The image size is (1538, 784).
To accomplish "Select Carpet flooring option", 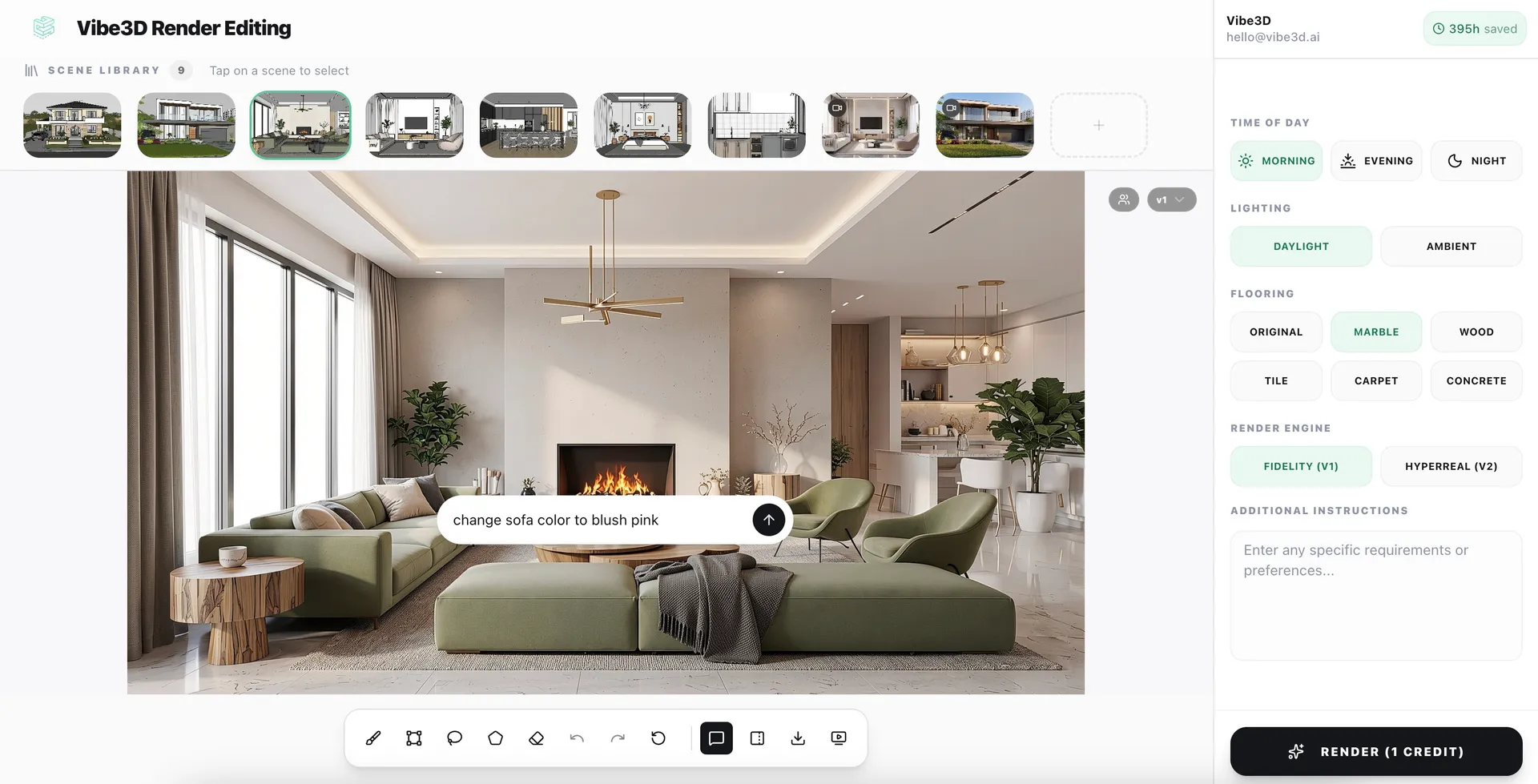I will [1375, 380].
